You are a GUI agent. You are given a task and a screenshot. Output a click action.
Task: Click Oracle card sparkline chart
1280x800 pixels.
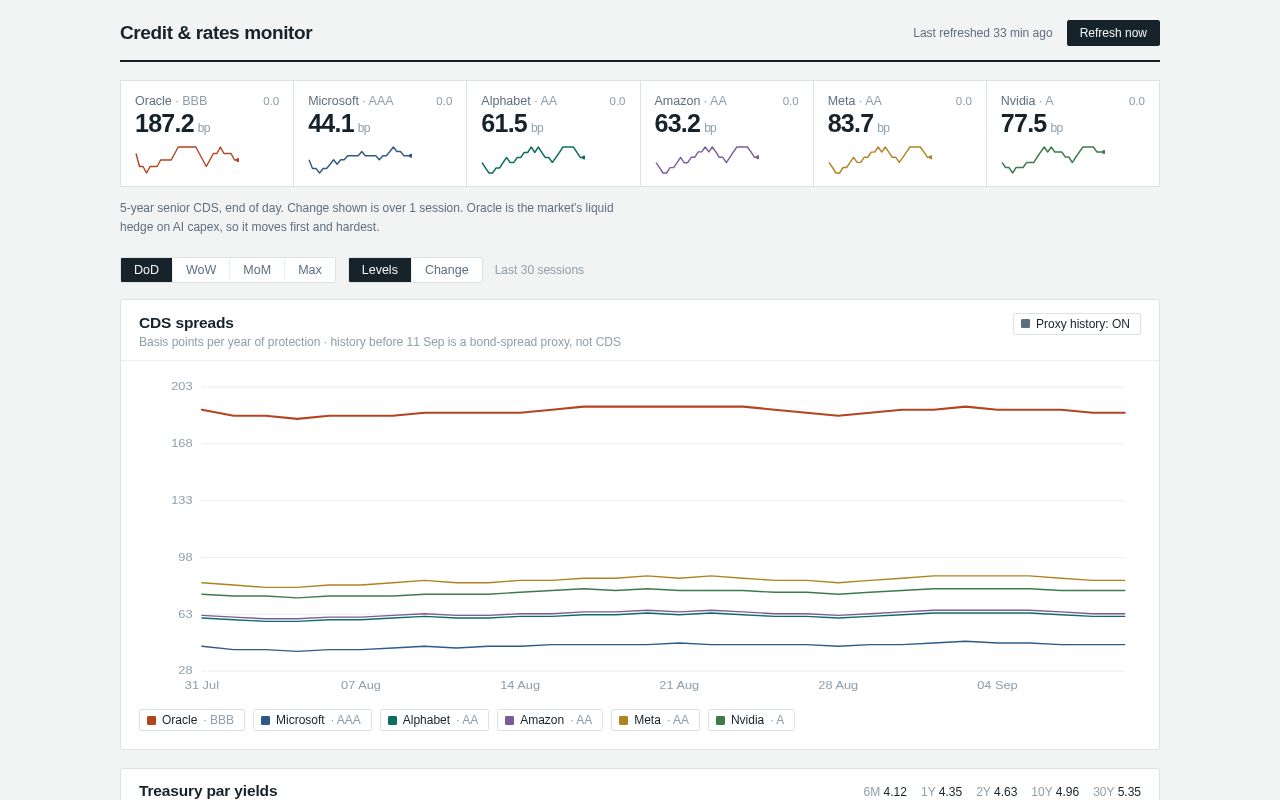187,160
